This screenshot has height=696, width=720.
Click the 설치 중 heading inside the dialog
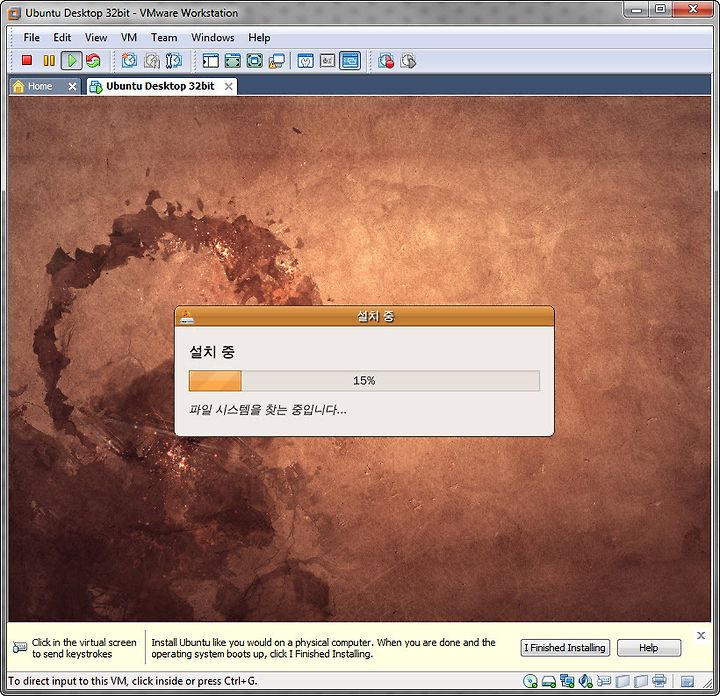[212, 352]
